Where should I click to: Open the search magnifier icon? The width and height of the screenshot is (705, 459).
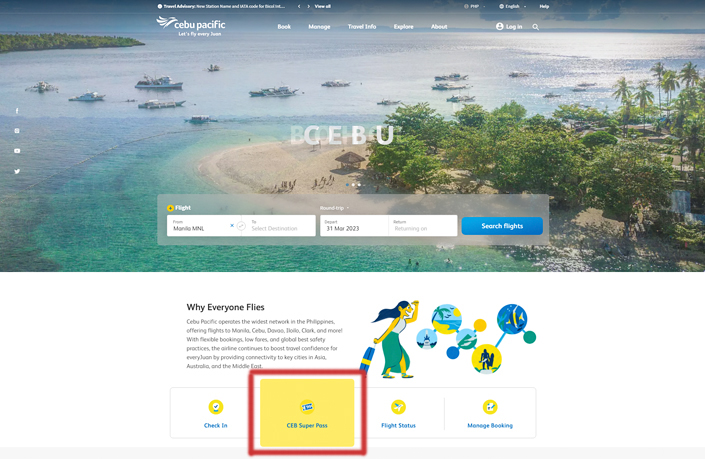[x=535, y=27]
